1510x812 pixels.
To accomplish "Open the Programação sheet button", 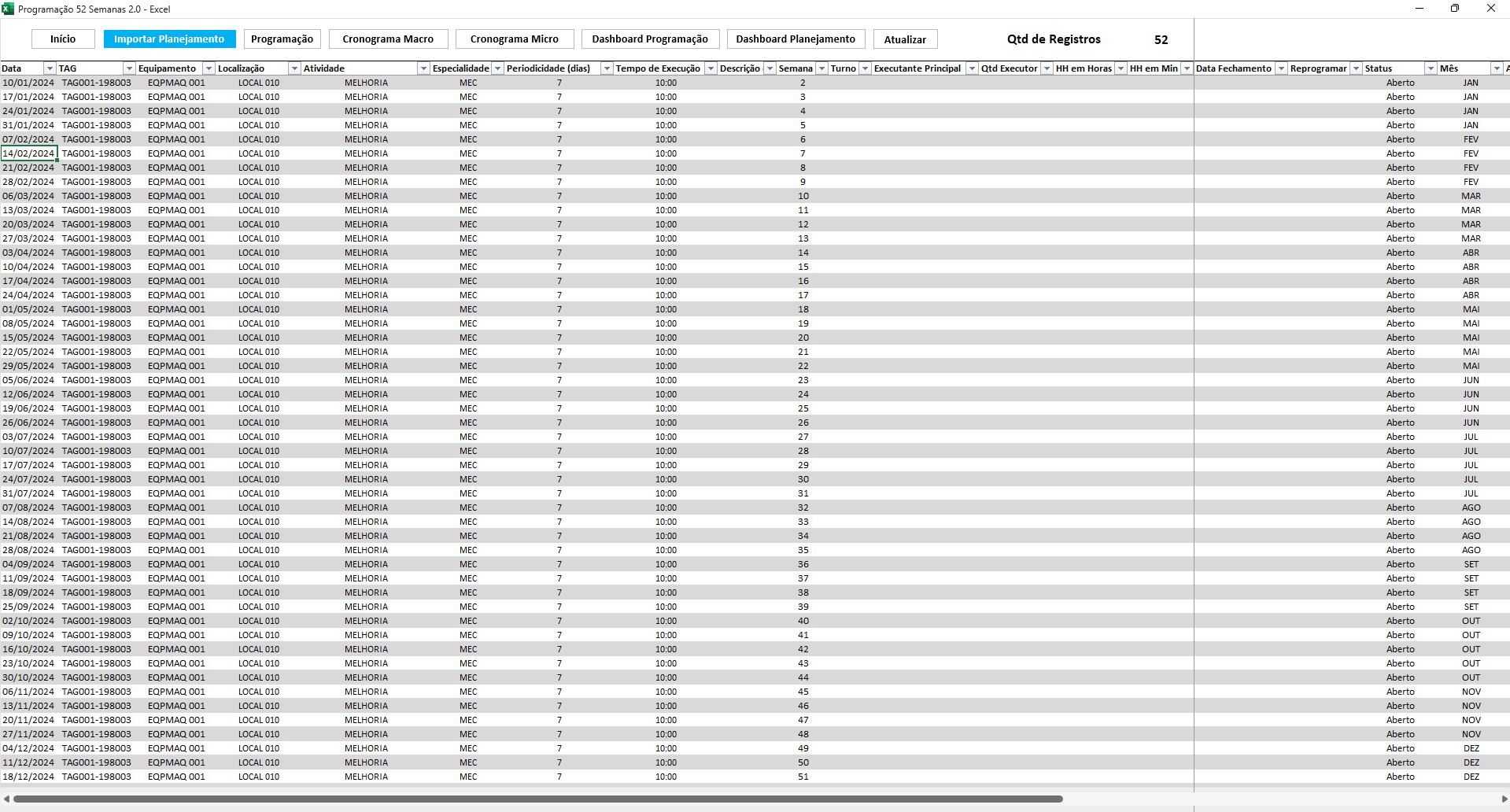I will tap(282, 39).
